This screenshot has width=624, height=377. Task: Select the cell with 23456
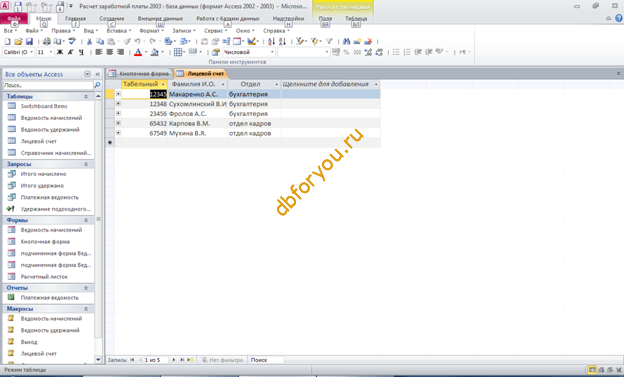tap(144, 113)
